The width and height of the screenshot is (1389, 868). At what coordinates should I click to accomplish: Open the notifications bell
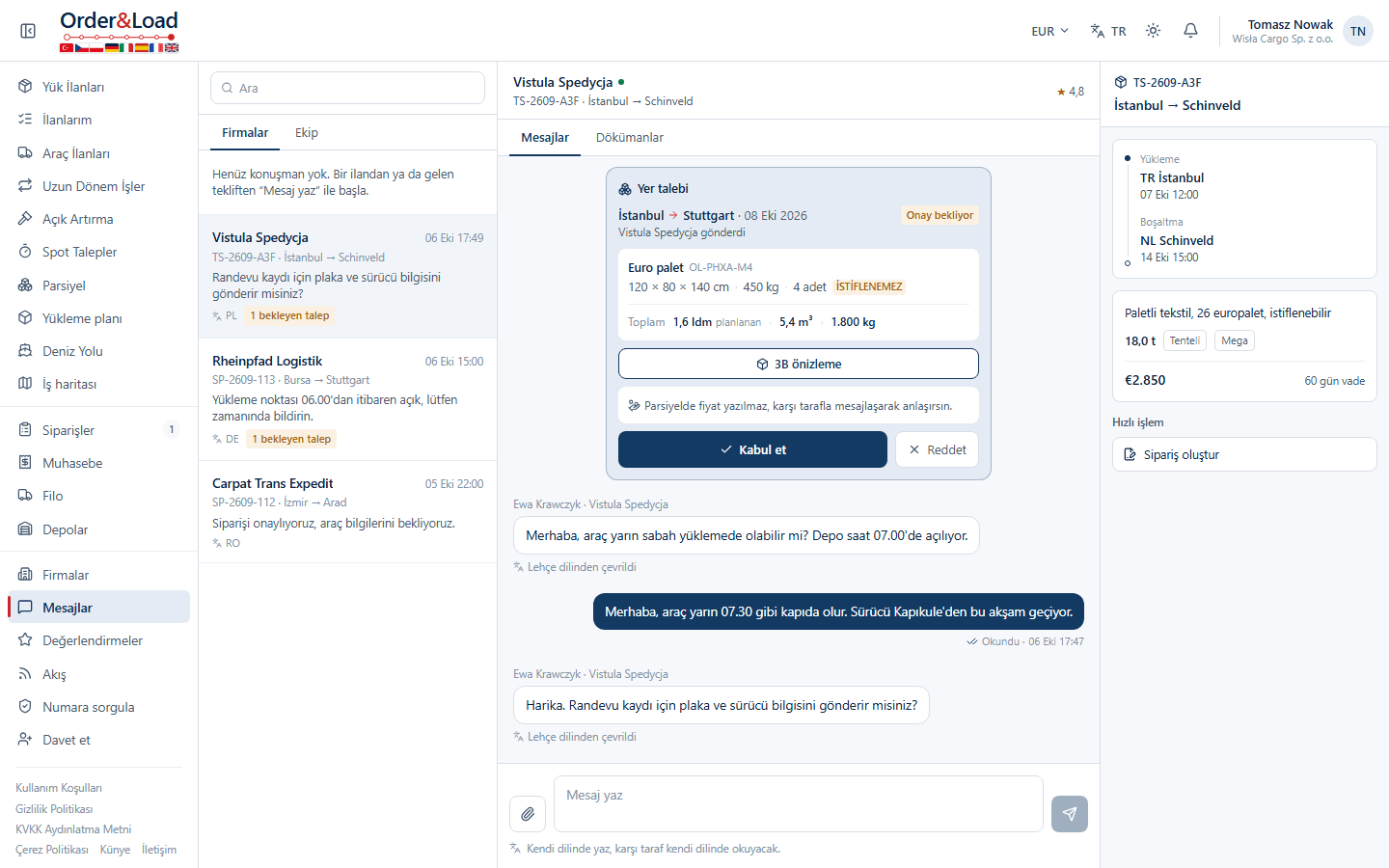1190,31
